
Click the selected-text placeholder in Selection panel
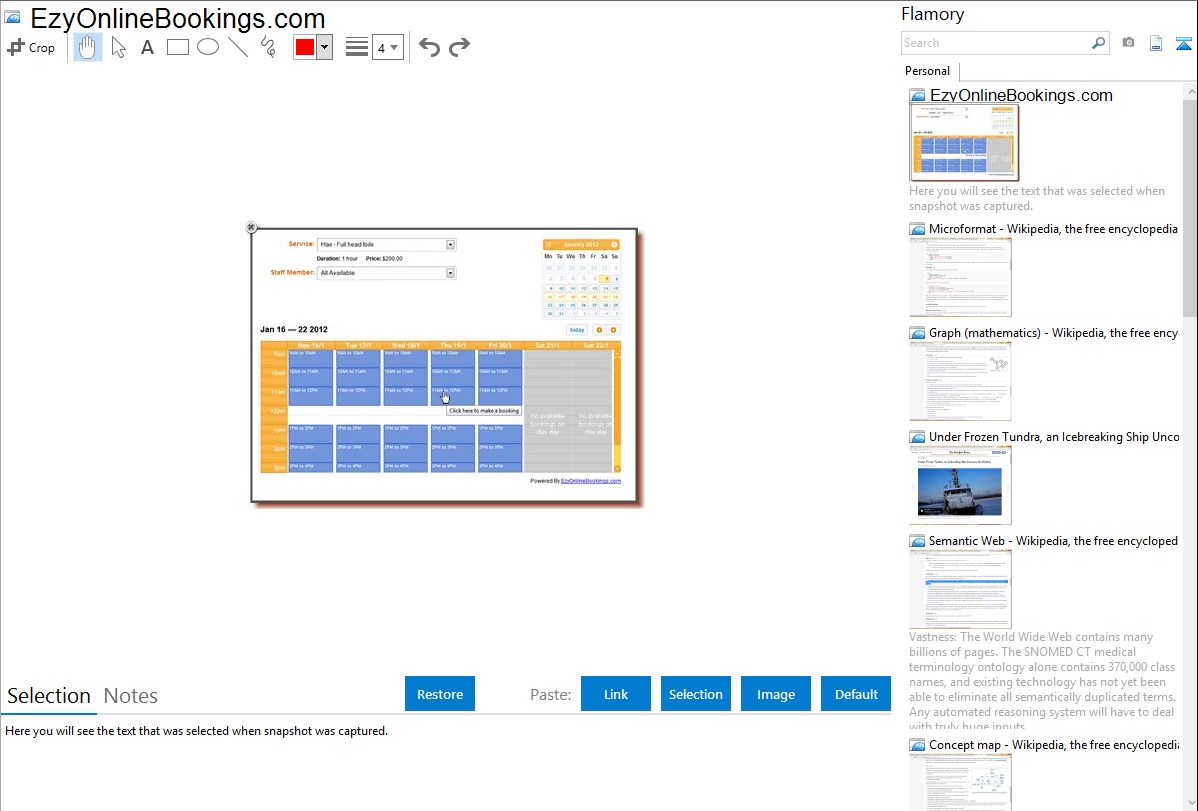(196, 731)
